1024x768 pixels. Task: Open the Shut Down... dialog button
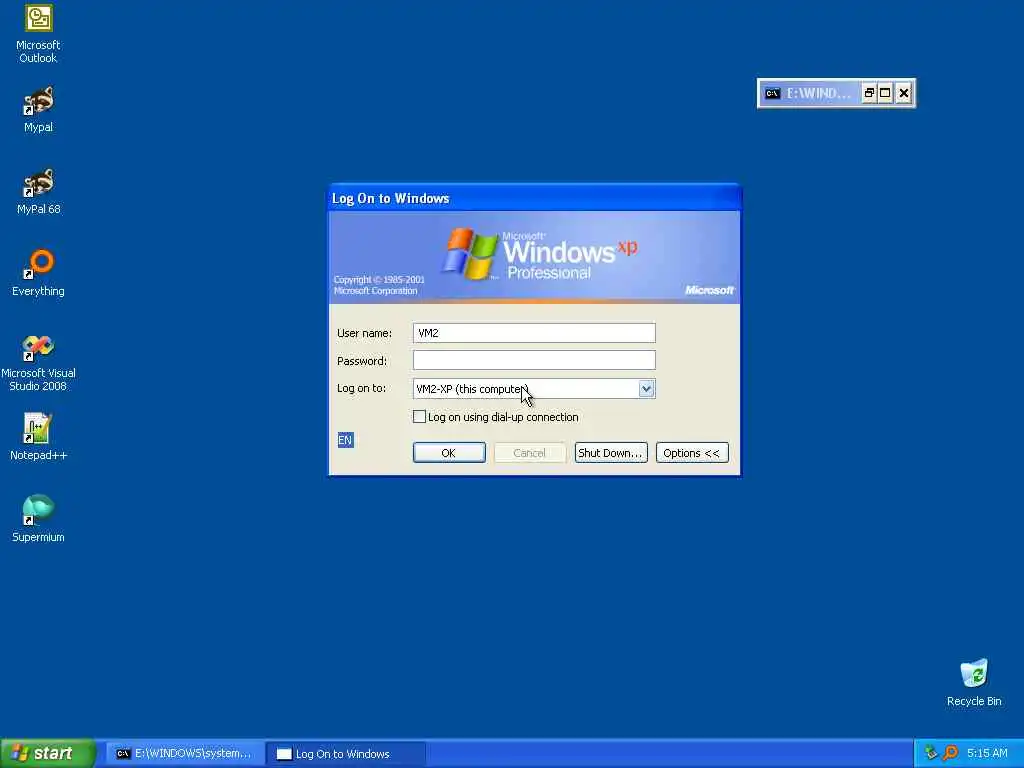pyautogui.click(x=611, y=453)
